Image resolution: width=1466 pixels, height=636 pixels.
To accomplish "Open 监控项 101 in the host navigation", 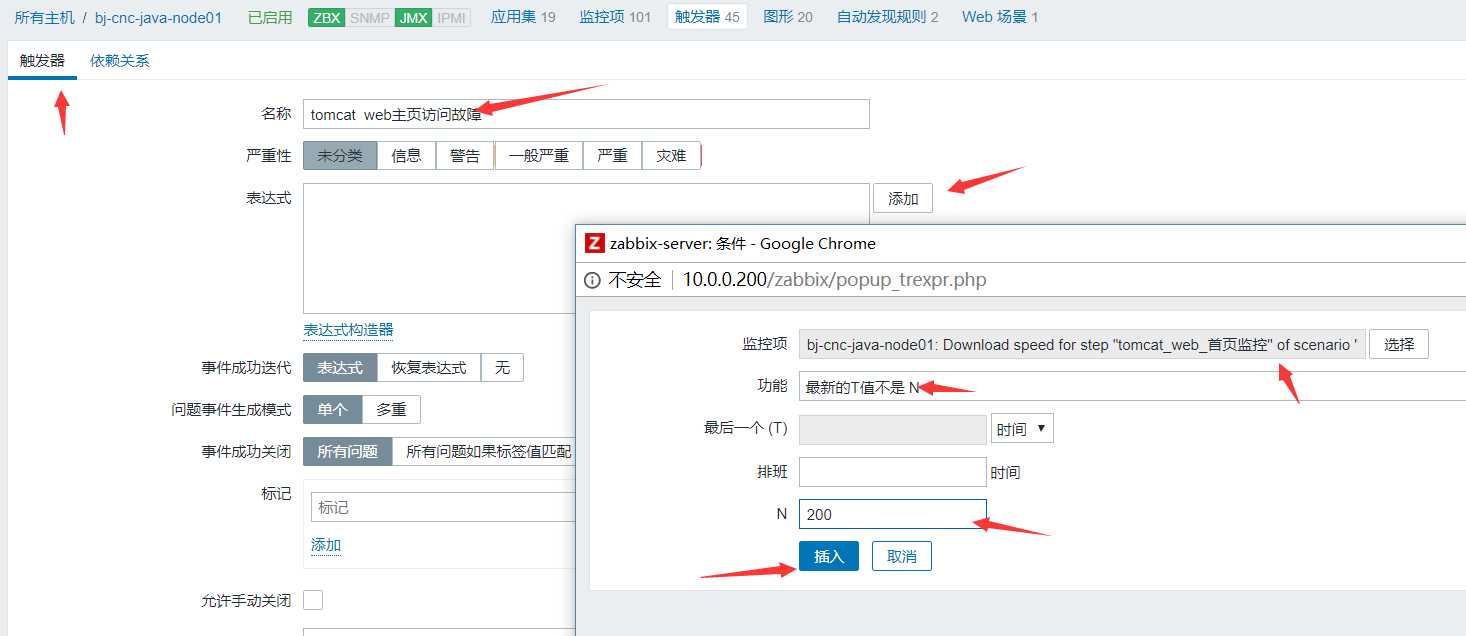I will [x=615, y=17].
